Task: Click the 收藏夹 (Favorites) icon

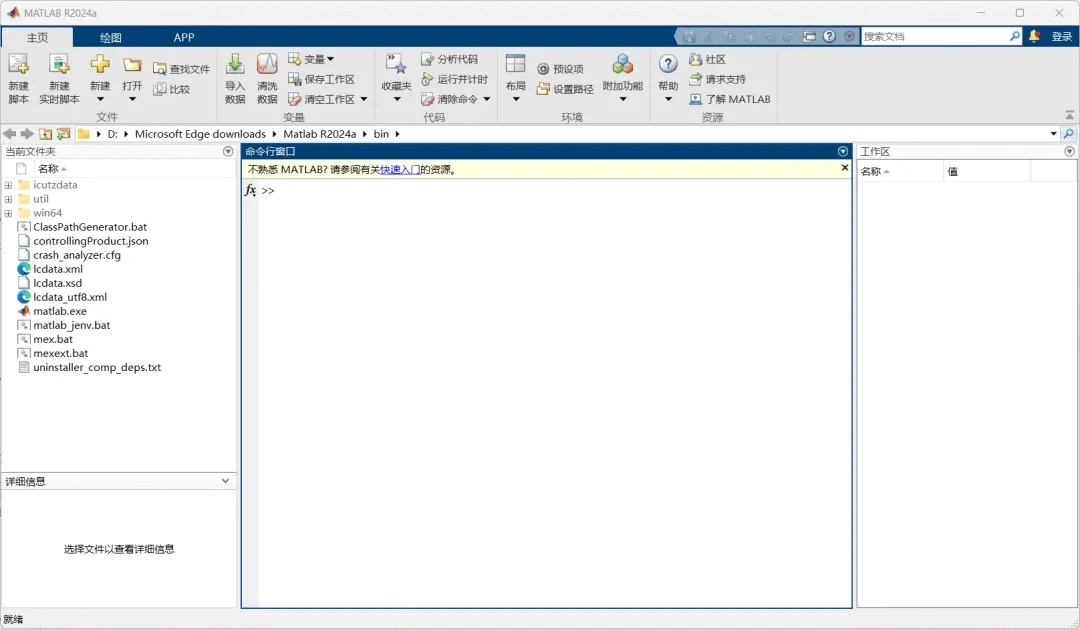Action: point(396,65)
